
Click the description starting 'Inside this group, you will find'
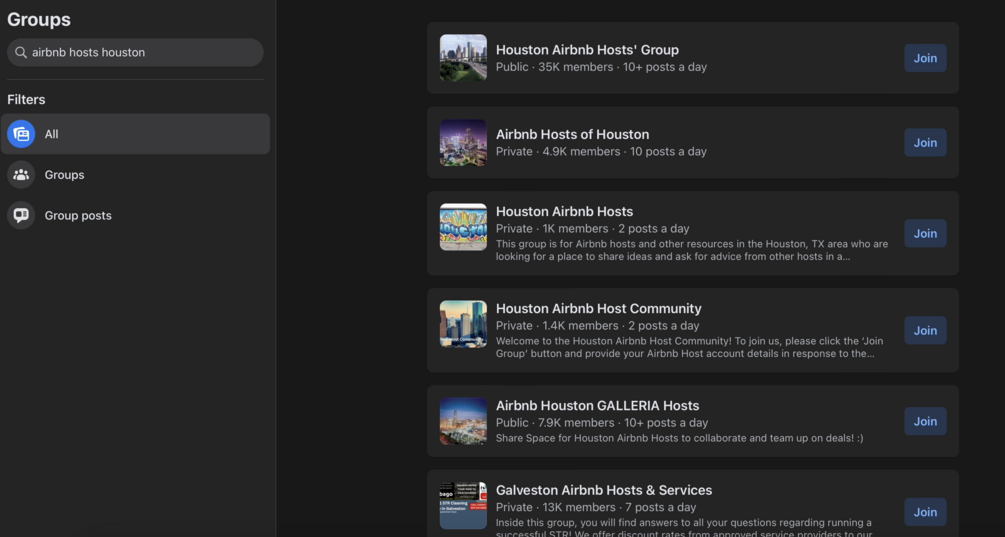[685, 528]
